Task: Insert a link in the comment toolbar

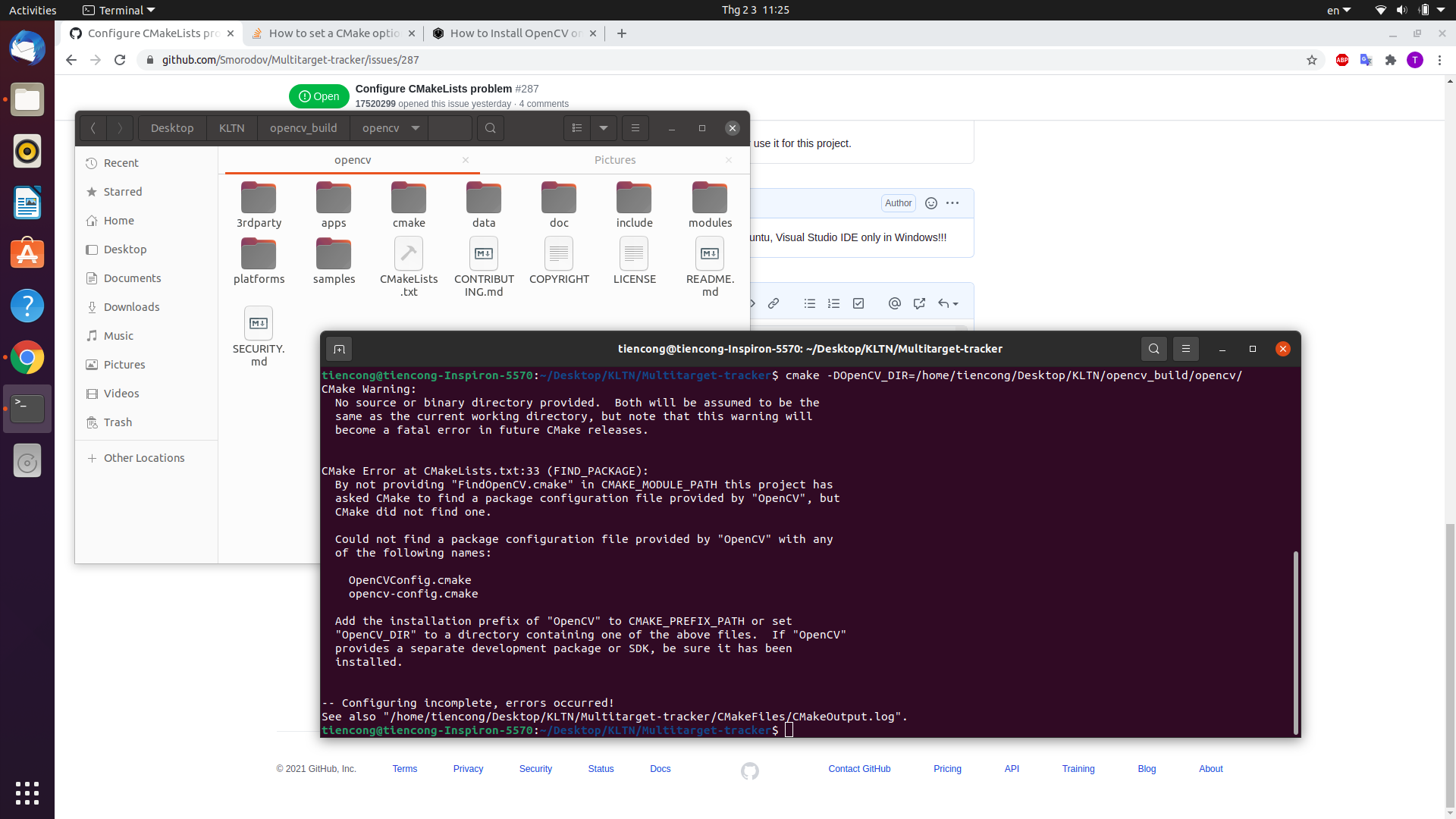Action: click(x=773, y=303)
